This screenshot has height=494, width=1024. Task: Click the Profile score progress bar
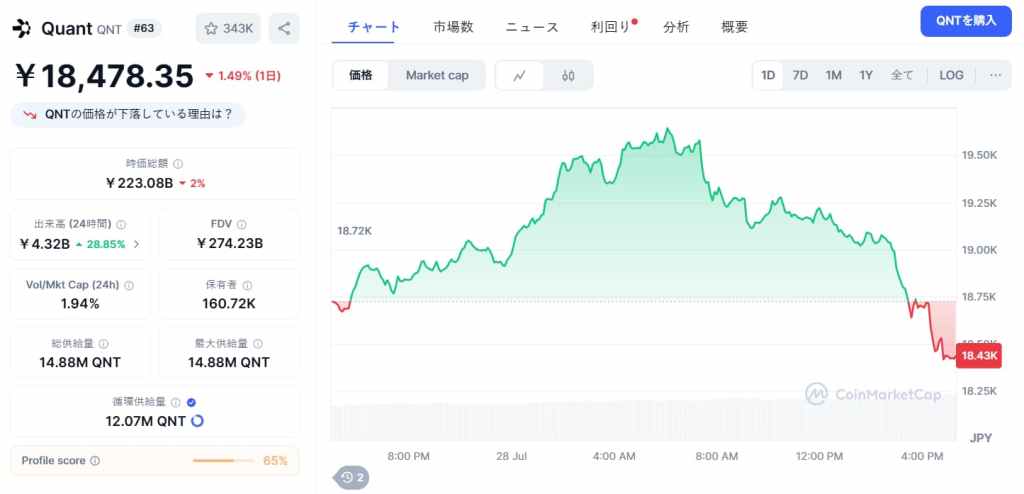coord(223,461)
